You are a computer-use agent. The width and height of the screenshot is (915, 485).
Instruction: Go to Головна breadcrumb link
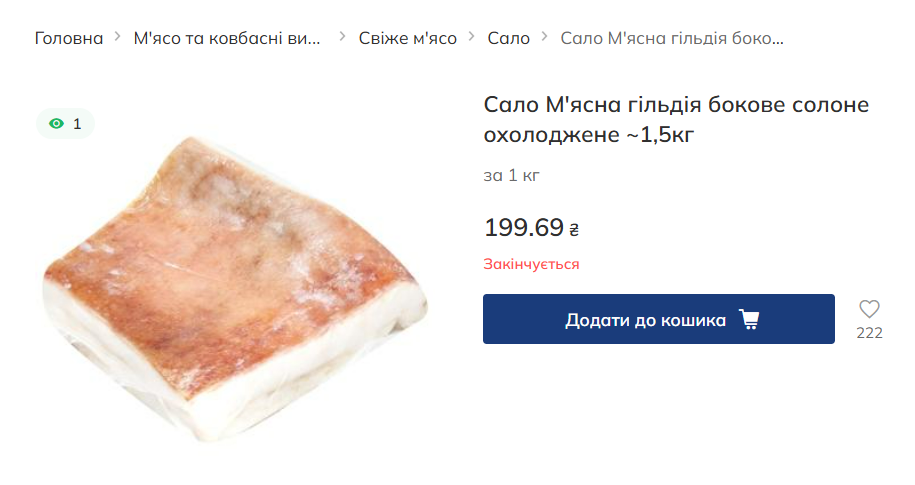click(69, 38)
